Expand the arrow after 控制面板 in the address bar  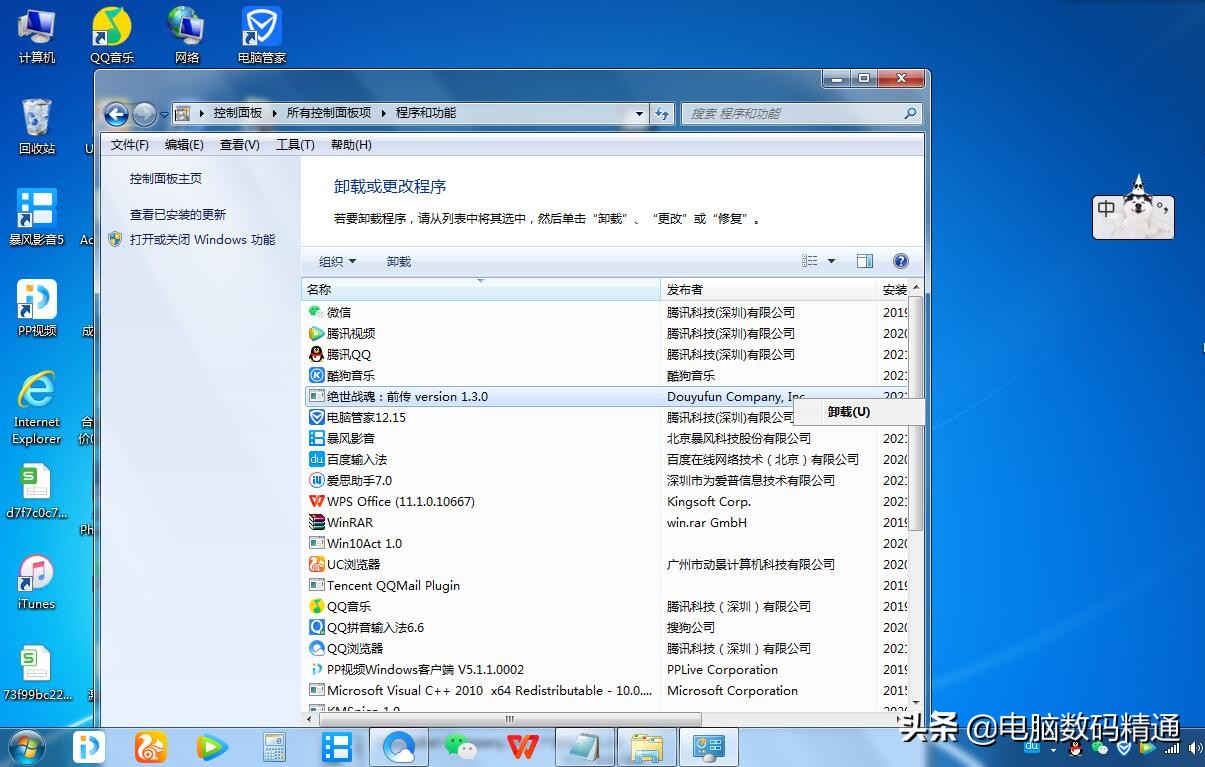pyautogui.click(x=273, y=114)
